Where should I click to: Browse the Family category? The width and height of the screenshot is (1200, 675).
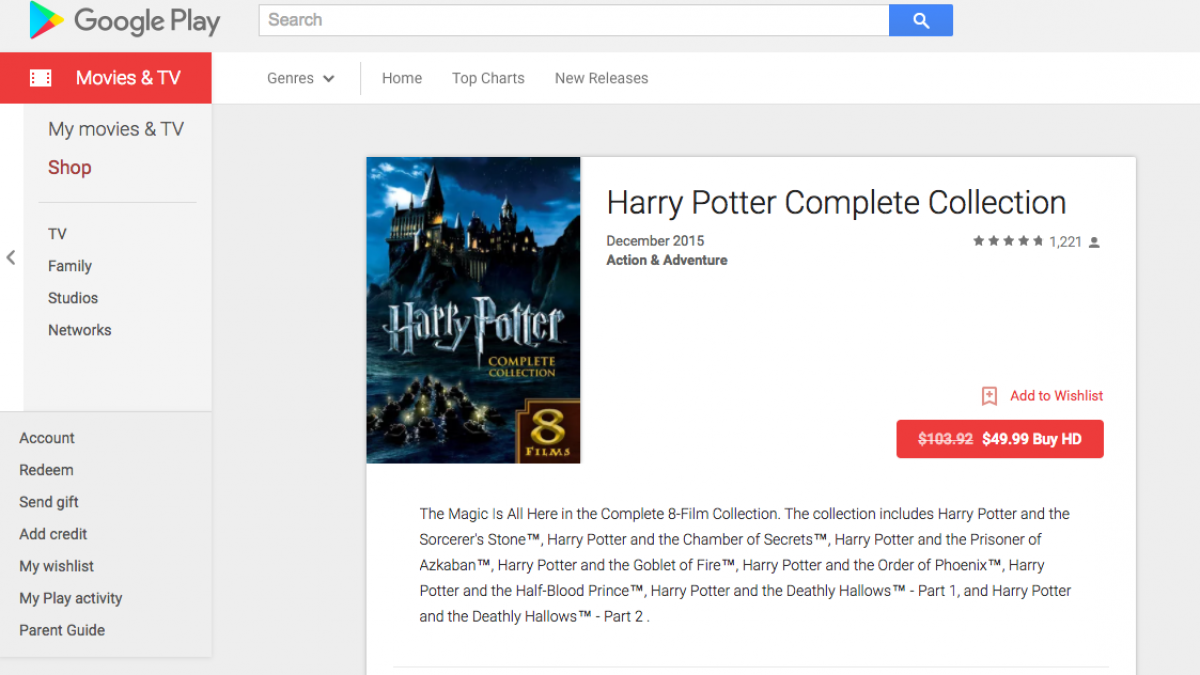click(70, 266)
